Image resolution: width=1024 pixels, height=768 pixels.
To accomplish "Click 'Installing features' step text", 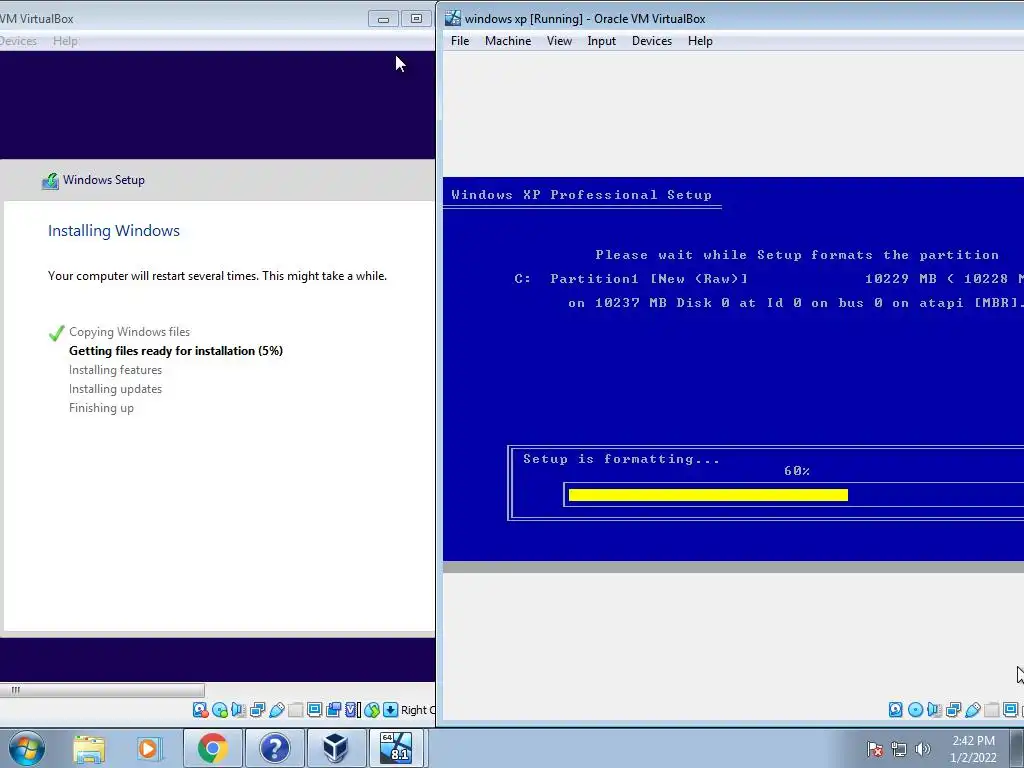I will tap(116, 370).
